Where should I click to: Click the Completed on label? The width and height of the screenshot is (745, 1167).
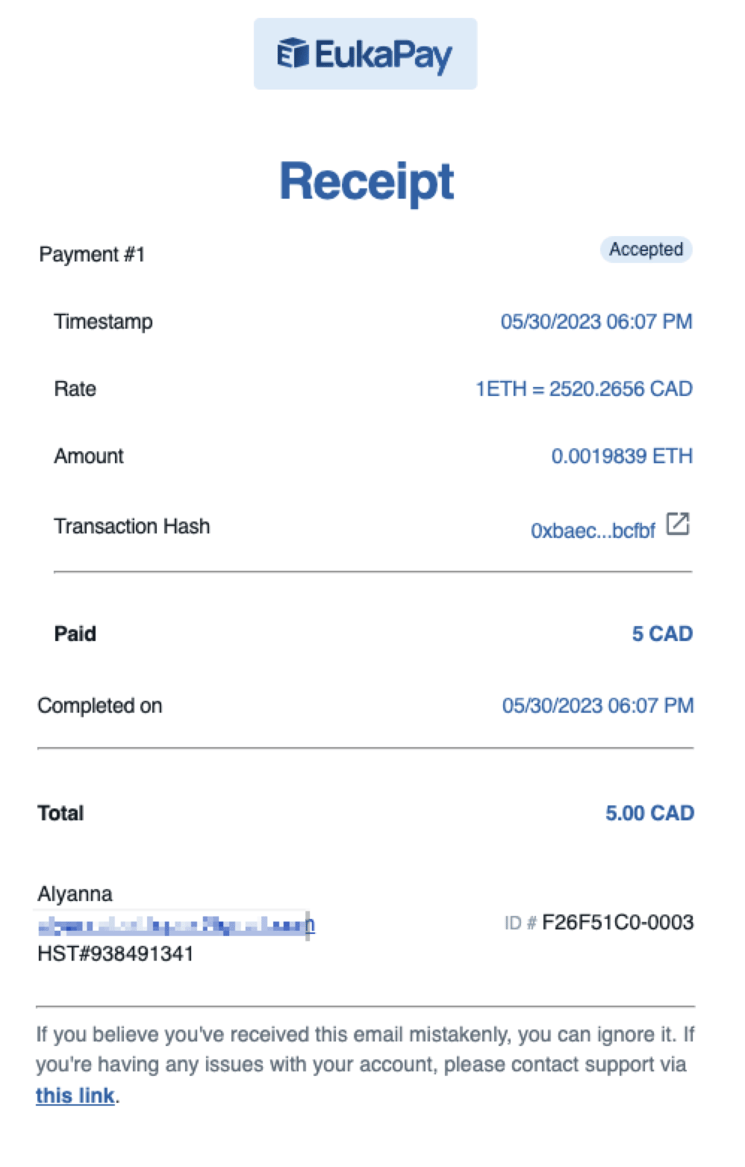click(x=100, y=706)
